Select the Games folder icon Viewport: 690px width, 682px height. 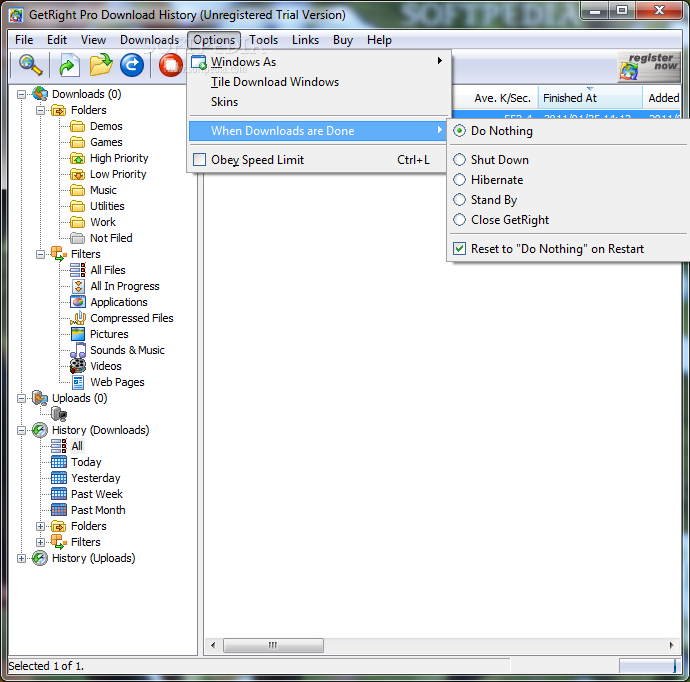pos(77,142)
